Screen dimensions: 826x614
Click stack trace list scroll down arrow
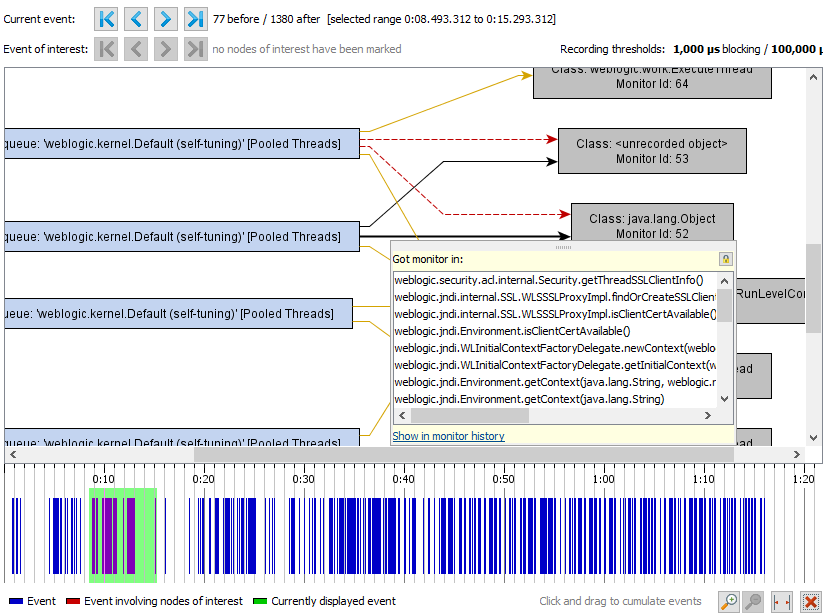724,399
